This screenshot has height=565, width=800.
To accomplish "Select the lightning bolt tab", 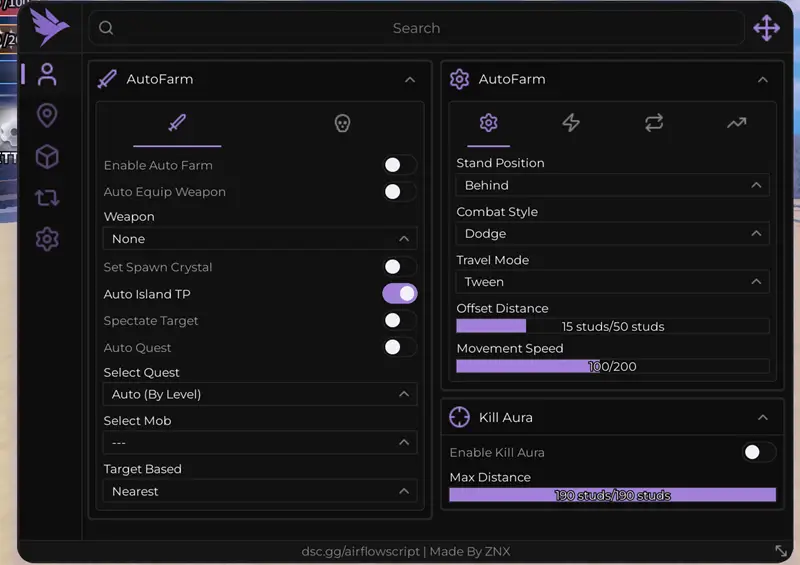I will coord(571,123).
